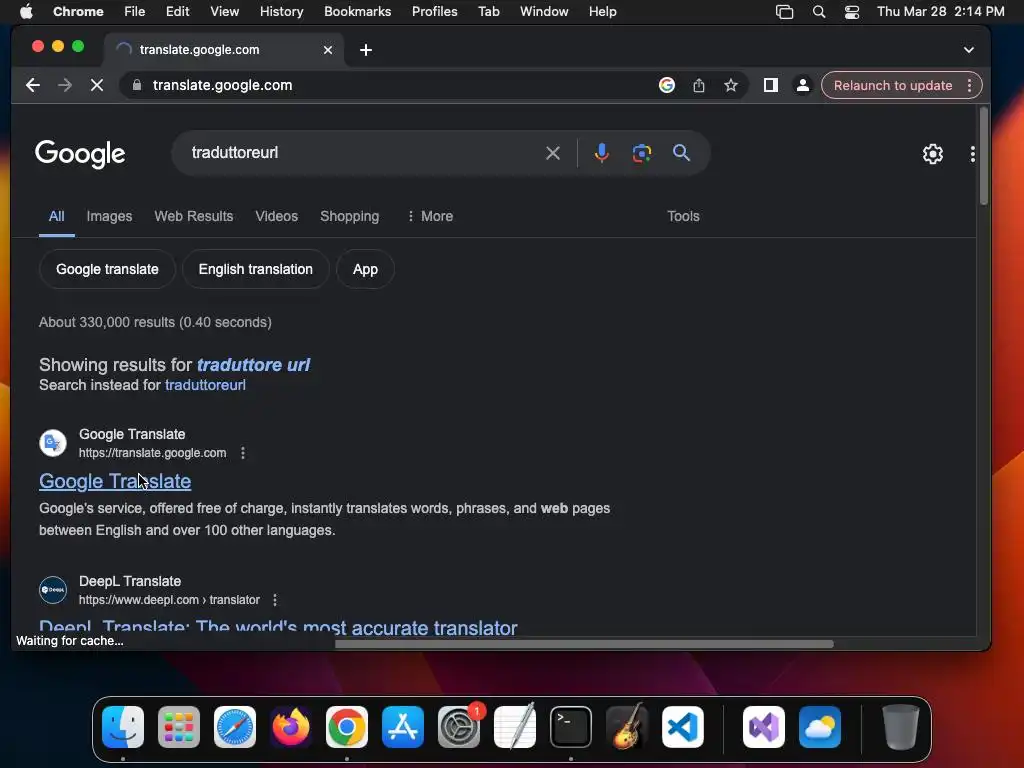Launch Safari from the dock
This screenshot has height=768, width=1024.
[234, 727]
